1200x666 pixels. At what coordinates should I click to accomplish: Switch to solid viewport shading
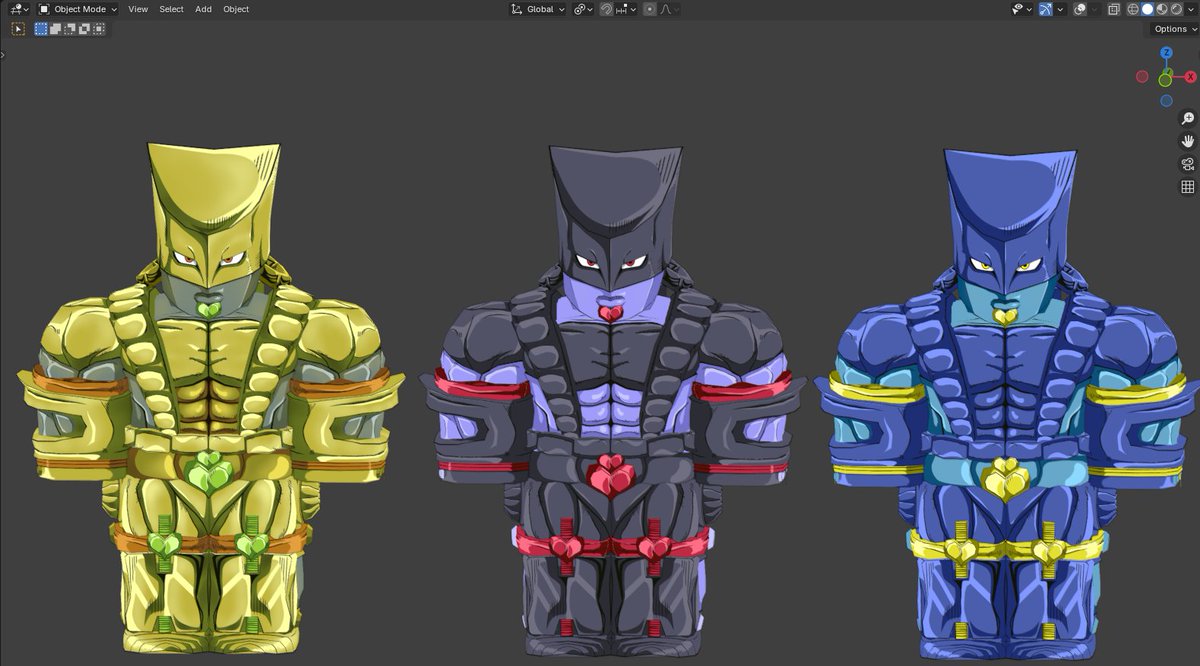(x=1147, y=9)
